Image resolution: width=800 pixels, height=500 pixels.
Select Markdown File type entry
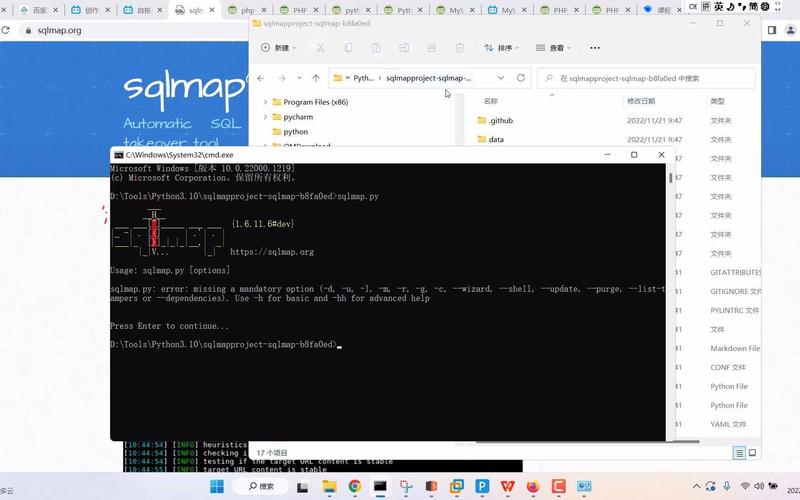click(x=735, y=348)
